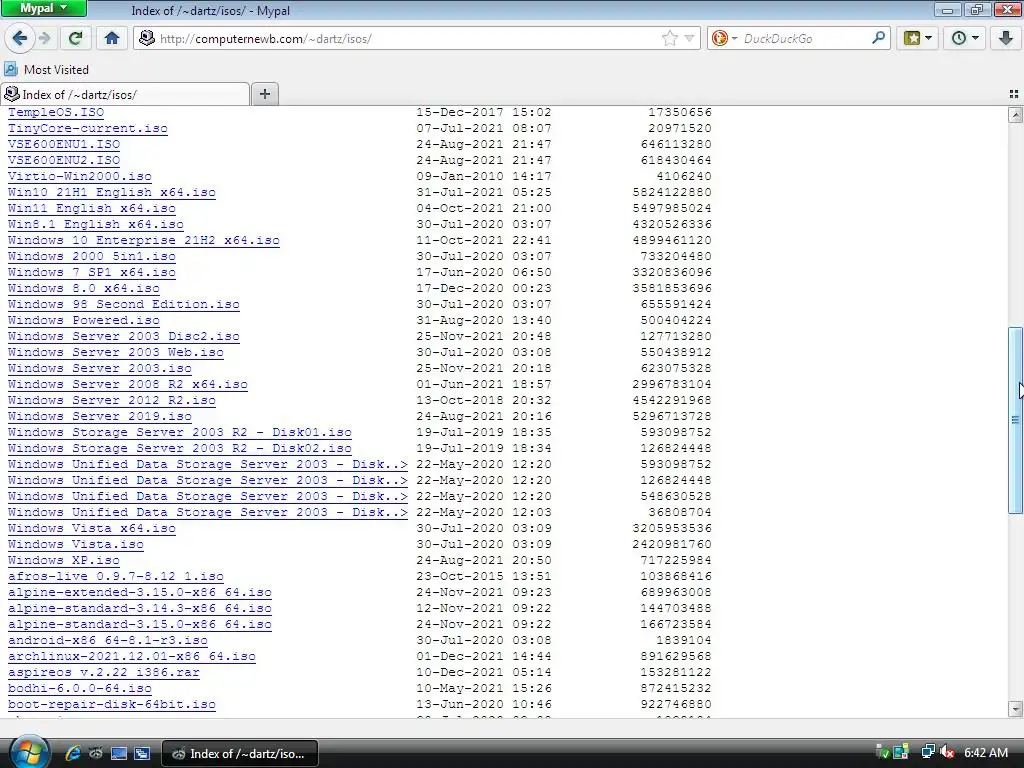Image resolution: width=1024 pixels, height=768 pixels.
Task: Click the muted volume tray icon
Action: 947,752
